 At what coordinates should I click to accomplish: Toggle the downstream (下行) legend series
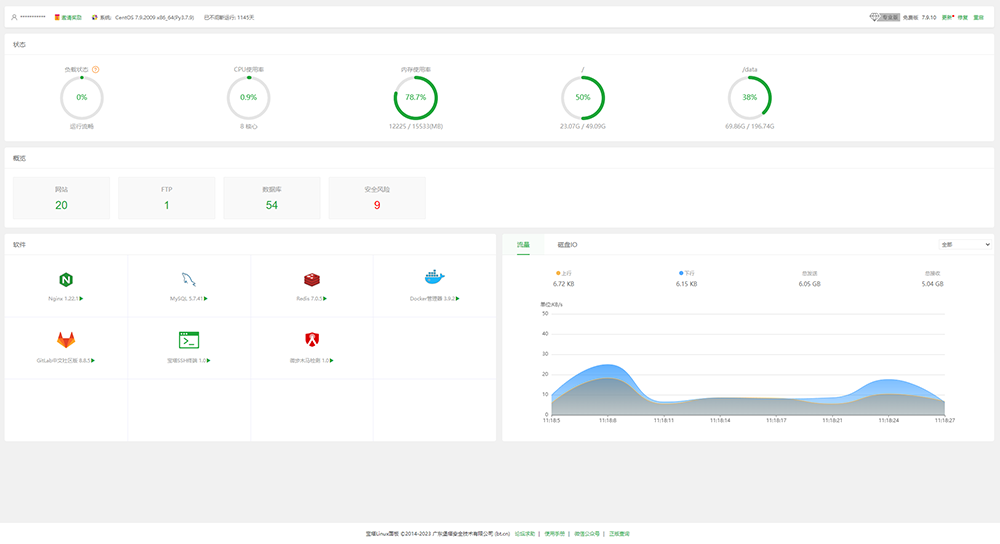[685, 272]
